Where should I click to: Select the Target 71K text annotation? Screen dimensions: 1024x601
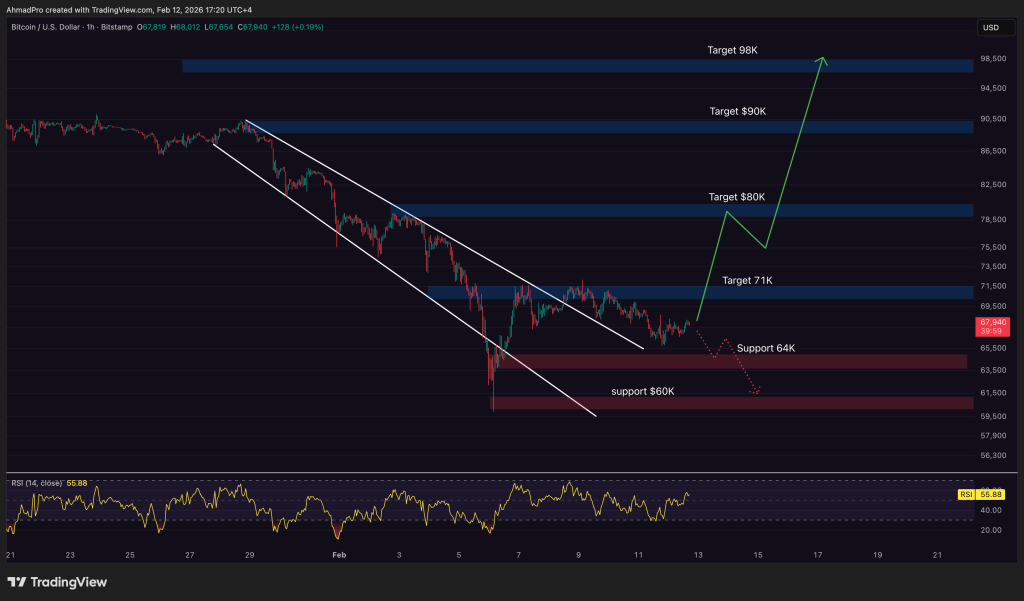748,281
